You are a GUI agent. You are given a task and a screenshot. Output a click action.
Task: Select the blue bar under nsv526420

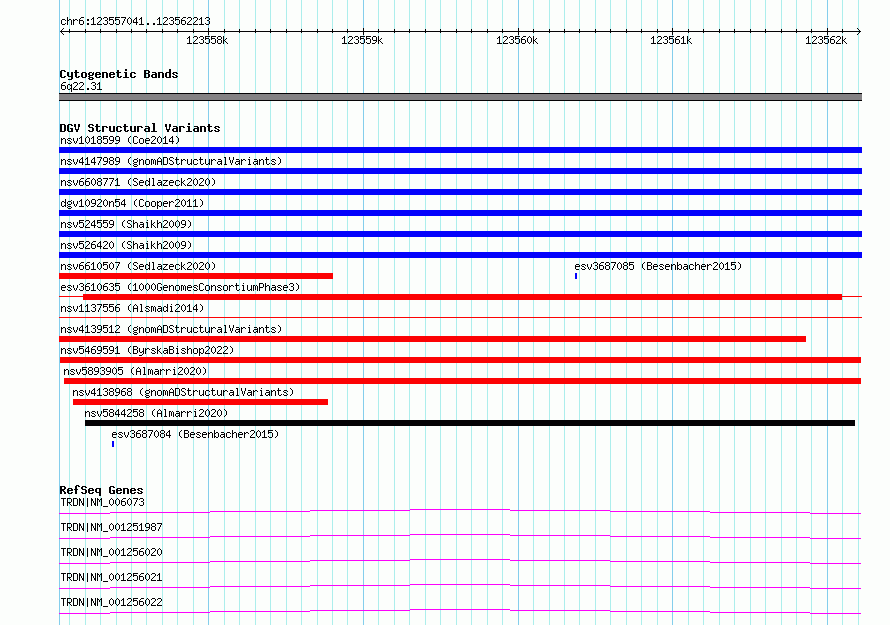click(x=460, y=255)
